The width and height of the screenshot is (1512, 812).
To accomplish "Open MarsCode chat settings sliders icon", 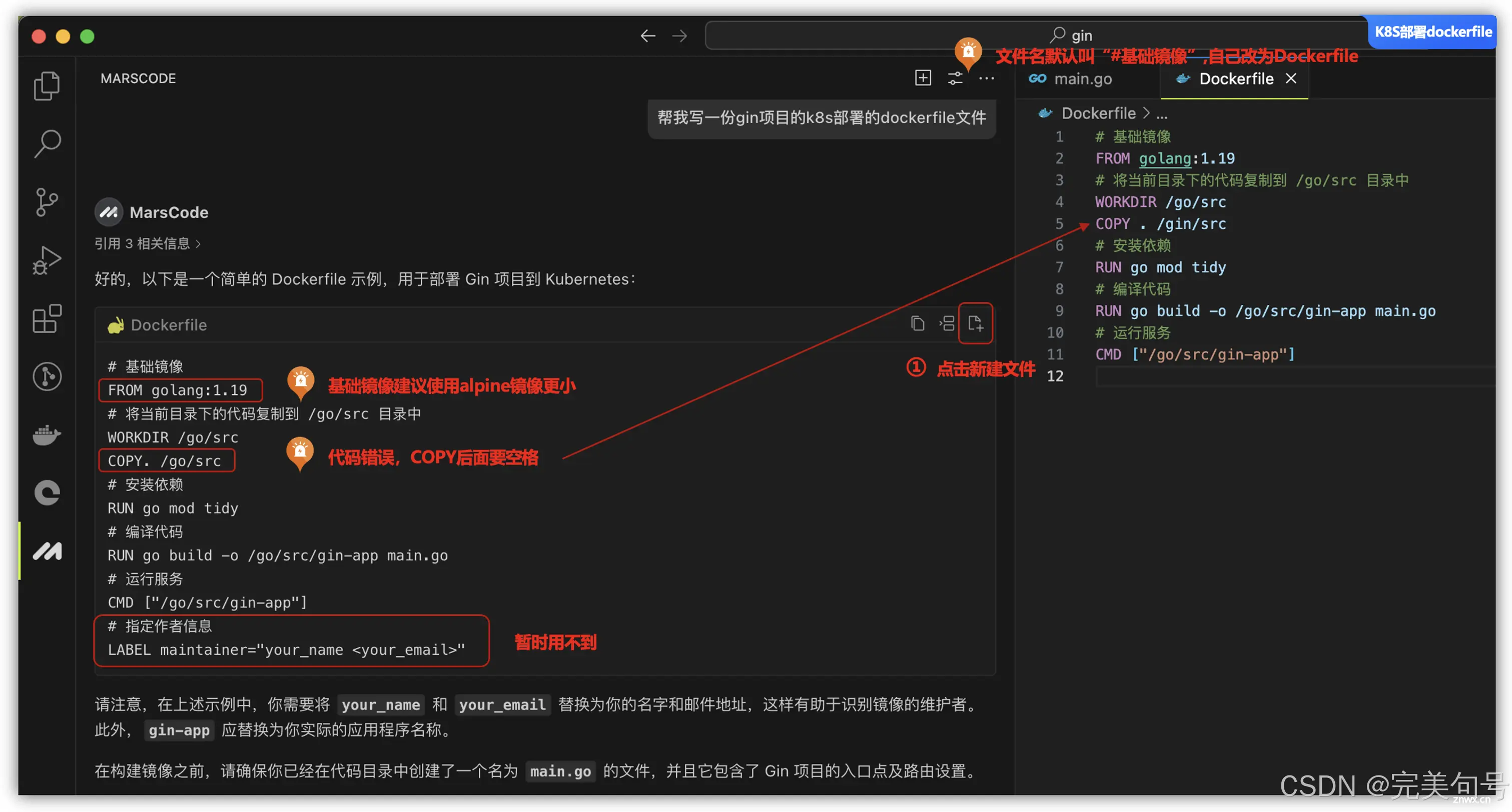I will coord(955,78).
